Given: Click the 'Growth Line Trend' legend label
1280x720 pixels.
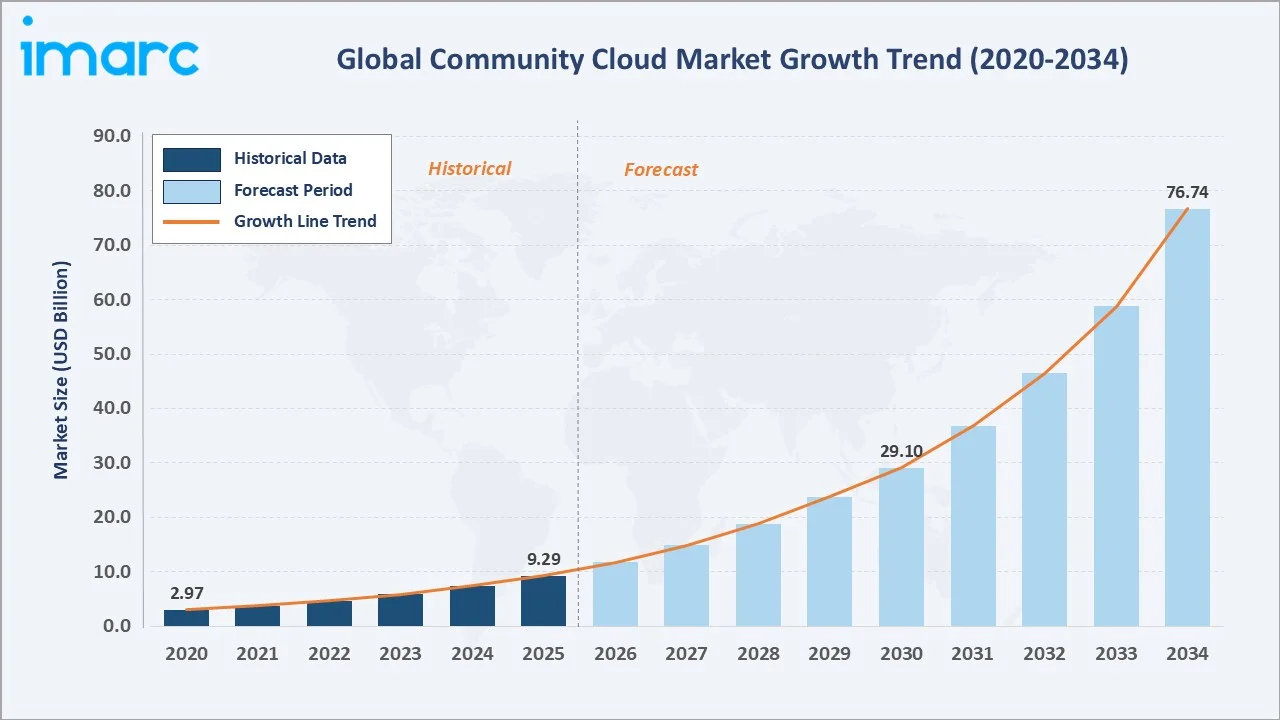Looking at the screenshot, I should coord(305,221).
